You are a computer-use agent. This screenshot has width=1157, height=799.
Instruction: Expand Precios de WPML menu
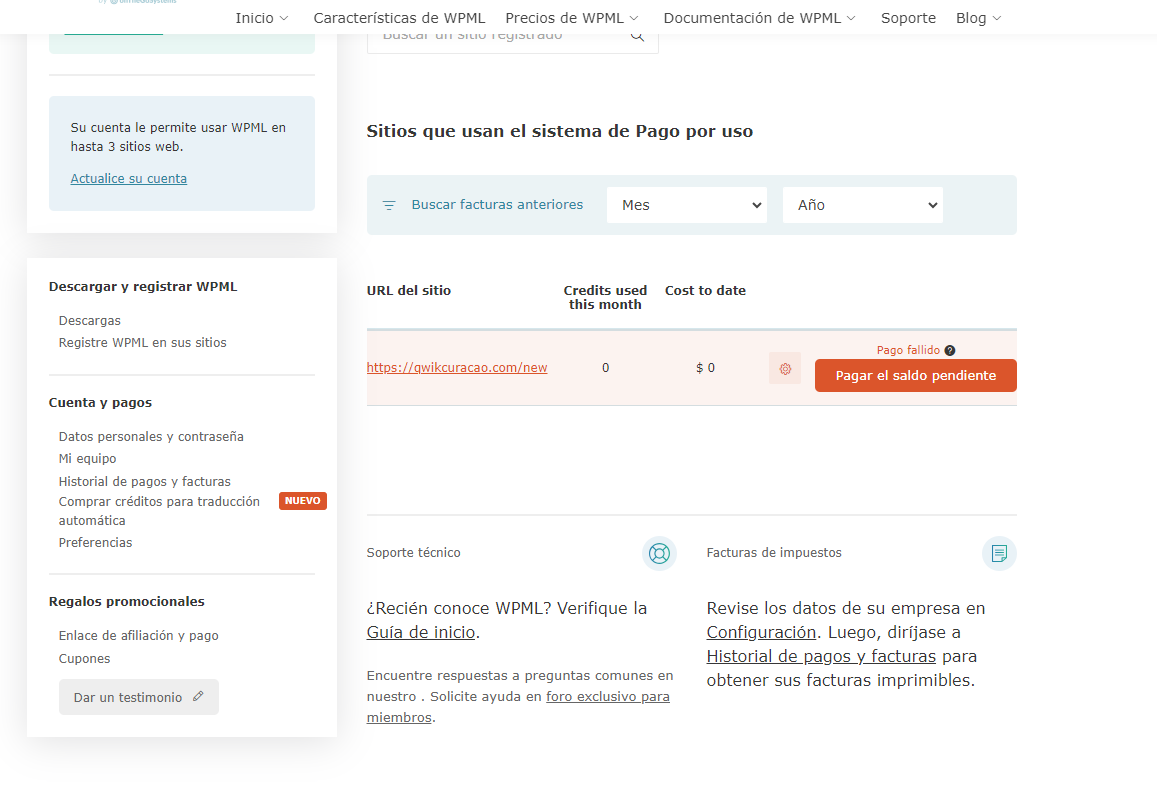coord(572,18)
